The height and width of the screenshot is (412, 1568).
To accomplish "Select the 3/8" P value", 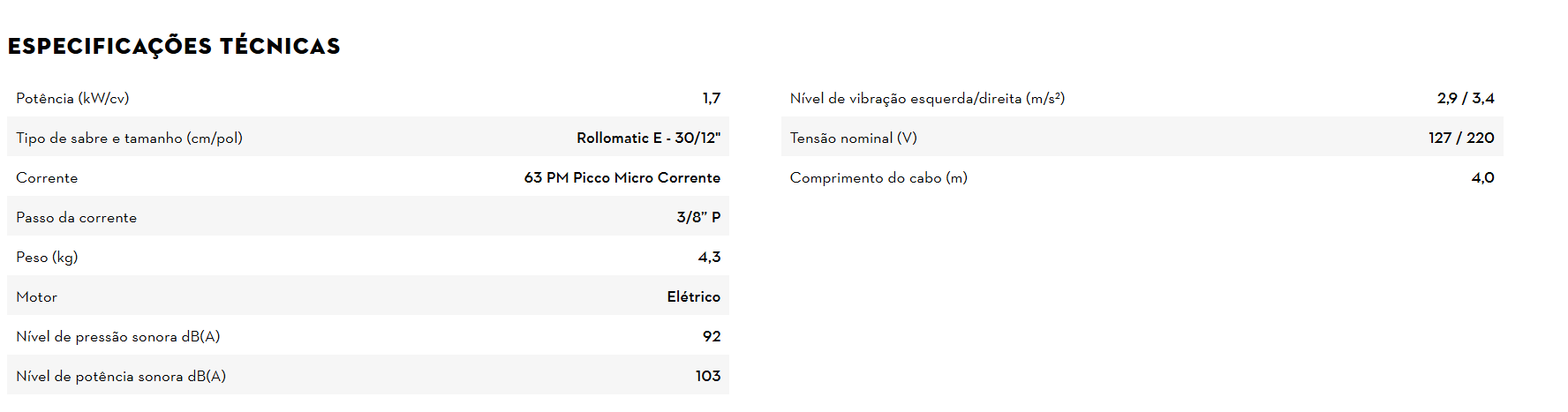I will [x=698, y=217].
